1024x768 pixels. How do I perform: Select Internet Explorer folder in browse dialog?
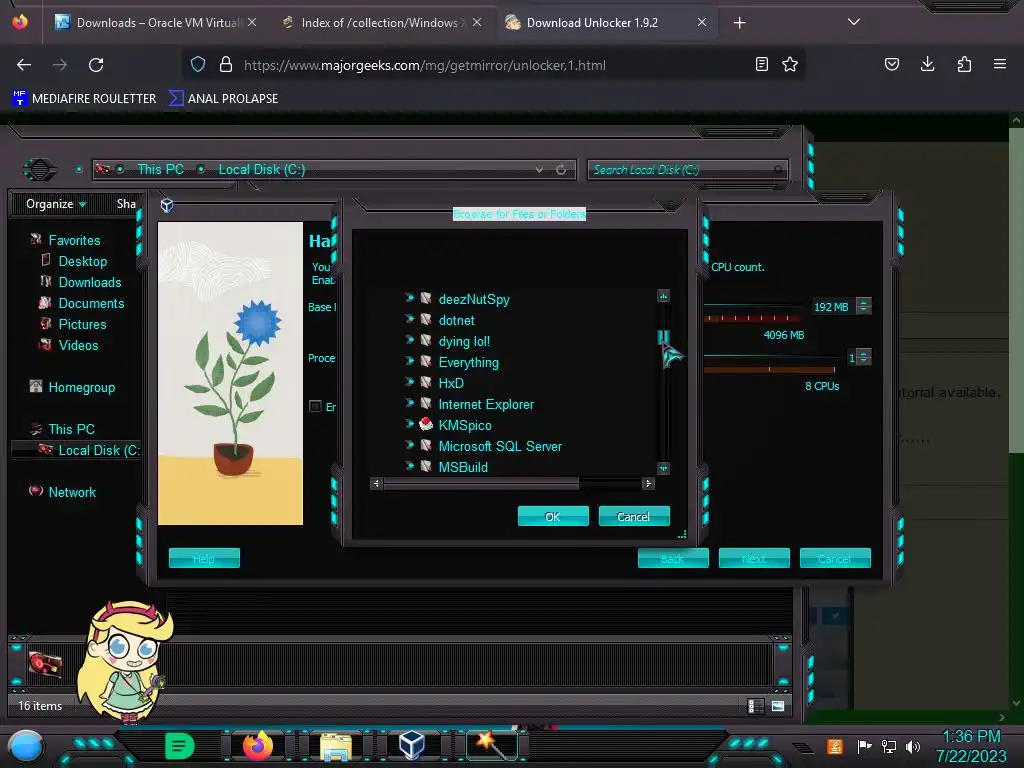click(486, 404)
